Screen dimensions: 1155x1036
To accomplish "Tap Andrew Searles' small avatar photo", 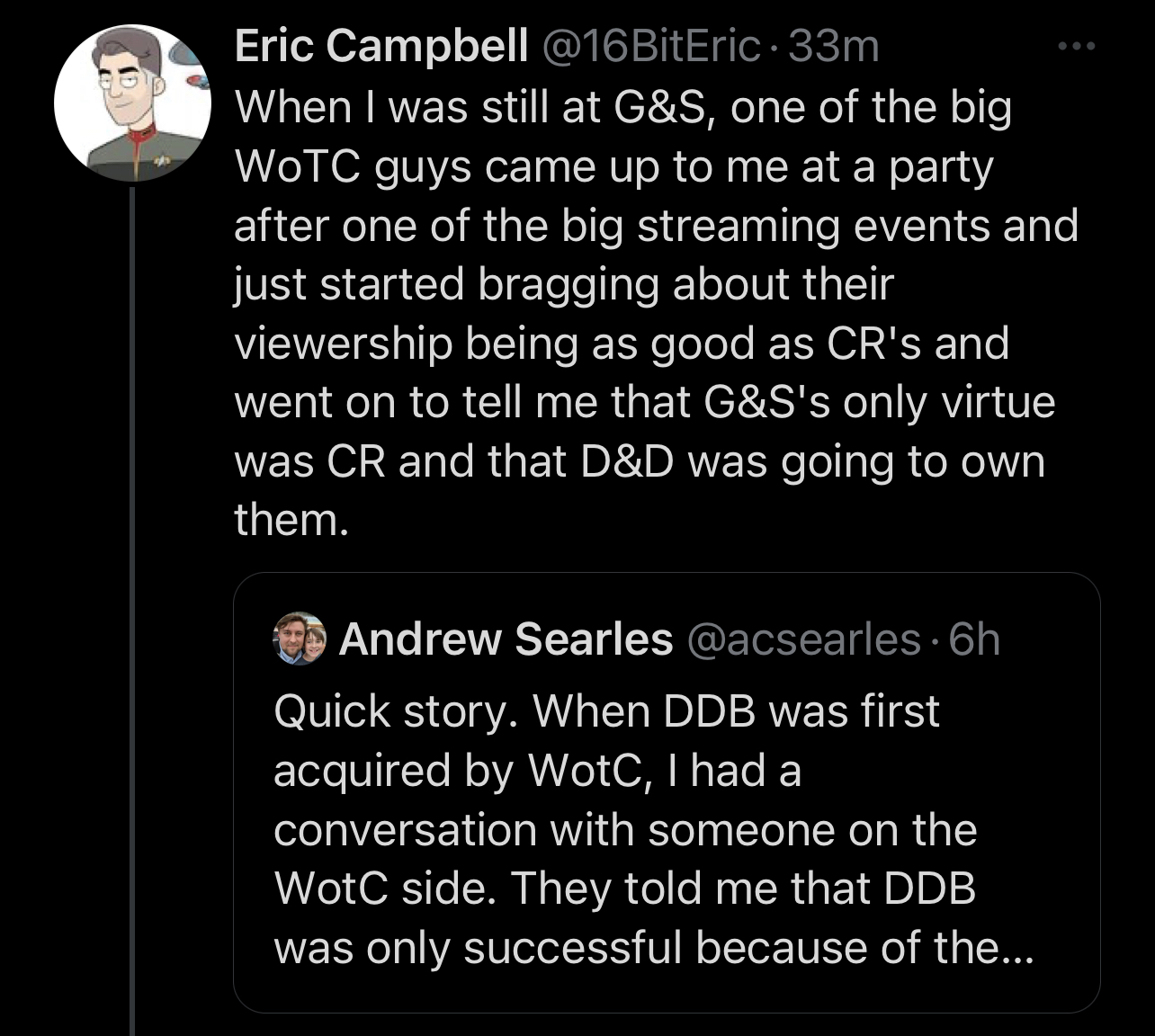I will pyautogui.click(x=299, y=639).
